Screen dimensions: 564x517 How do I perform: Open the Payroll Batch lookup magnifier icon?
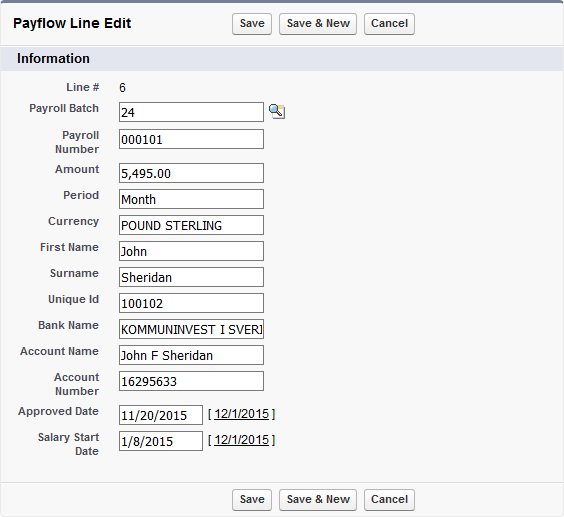(x=277, y=112)
